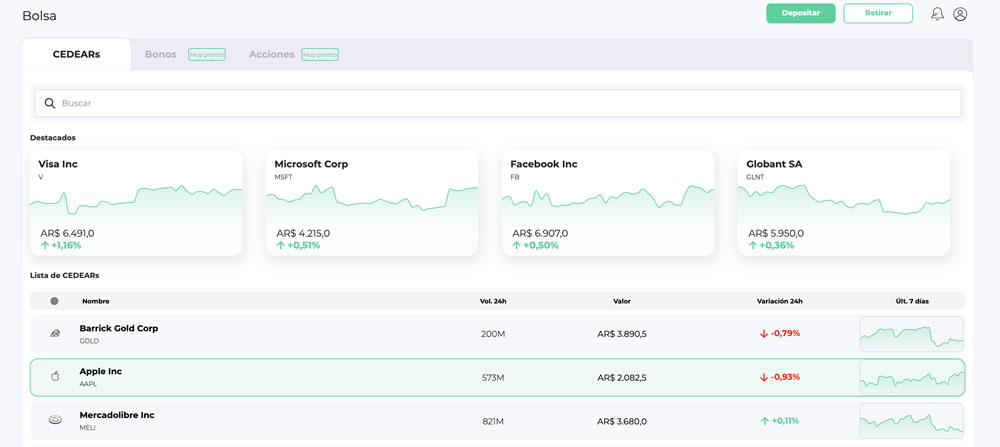Sort by the Variación 24h column header
The image size is (1000, 447).
click(x=779, y=302)
